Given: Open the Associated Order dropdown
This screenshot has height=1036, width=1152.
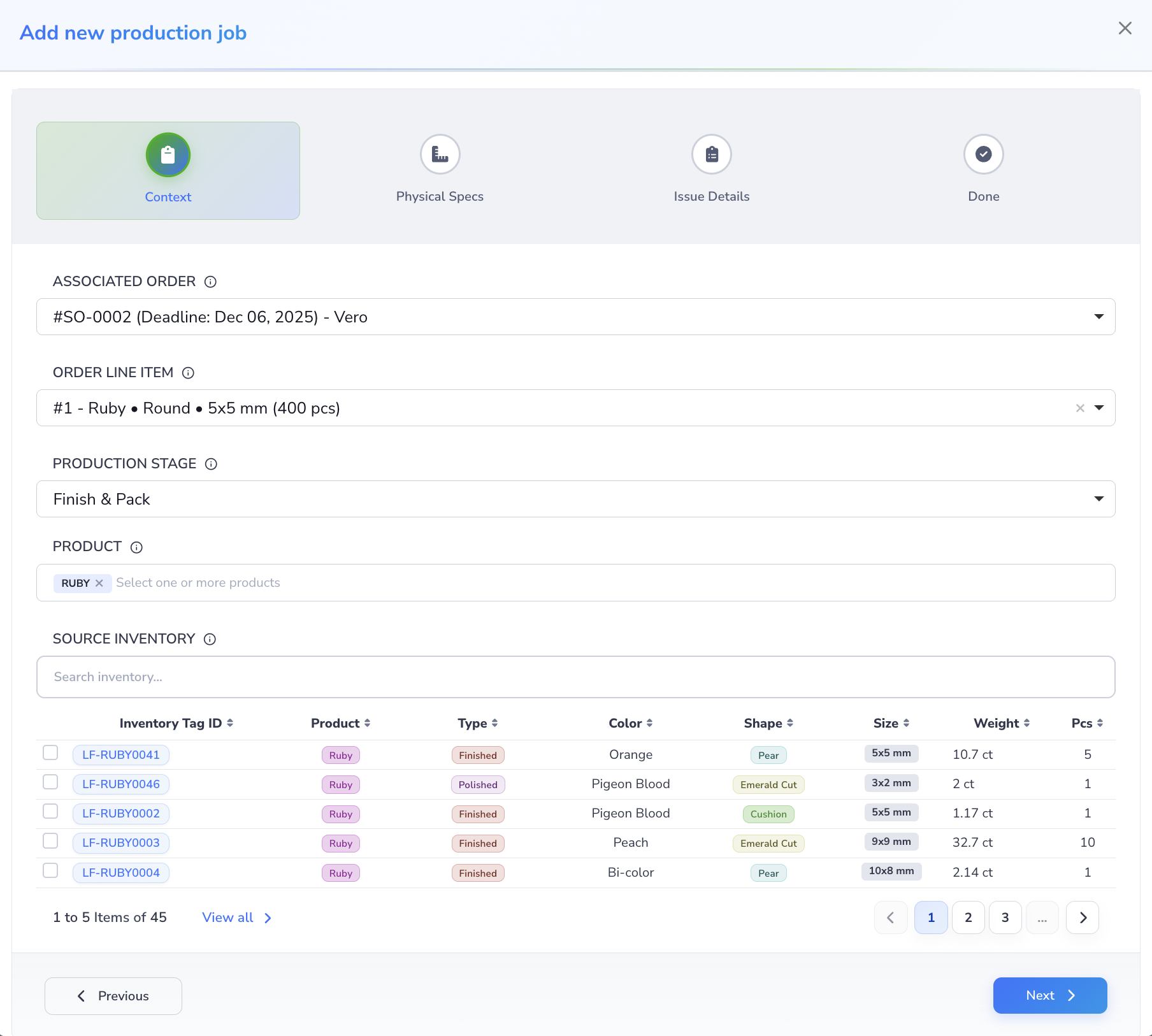Looking at the screenshot, I should [576, 317].
